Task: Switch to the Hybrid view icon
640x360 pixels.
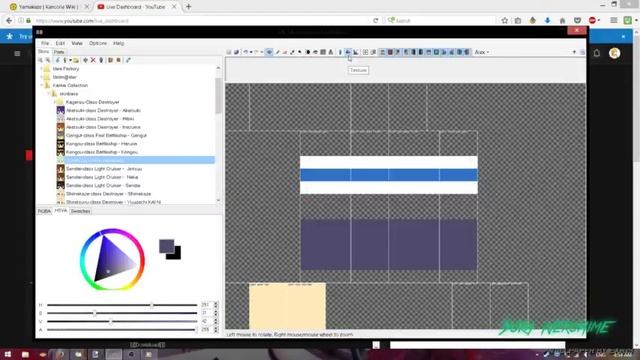Action: tap(356, 52)
